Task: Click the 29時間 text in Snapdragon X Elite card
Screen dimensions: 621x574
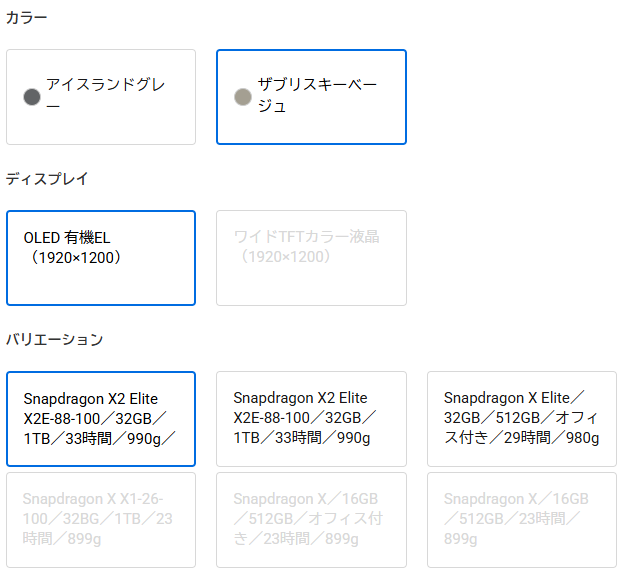Action: pyautogui.click(x=540, y=438)
